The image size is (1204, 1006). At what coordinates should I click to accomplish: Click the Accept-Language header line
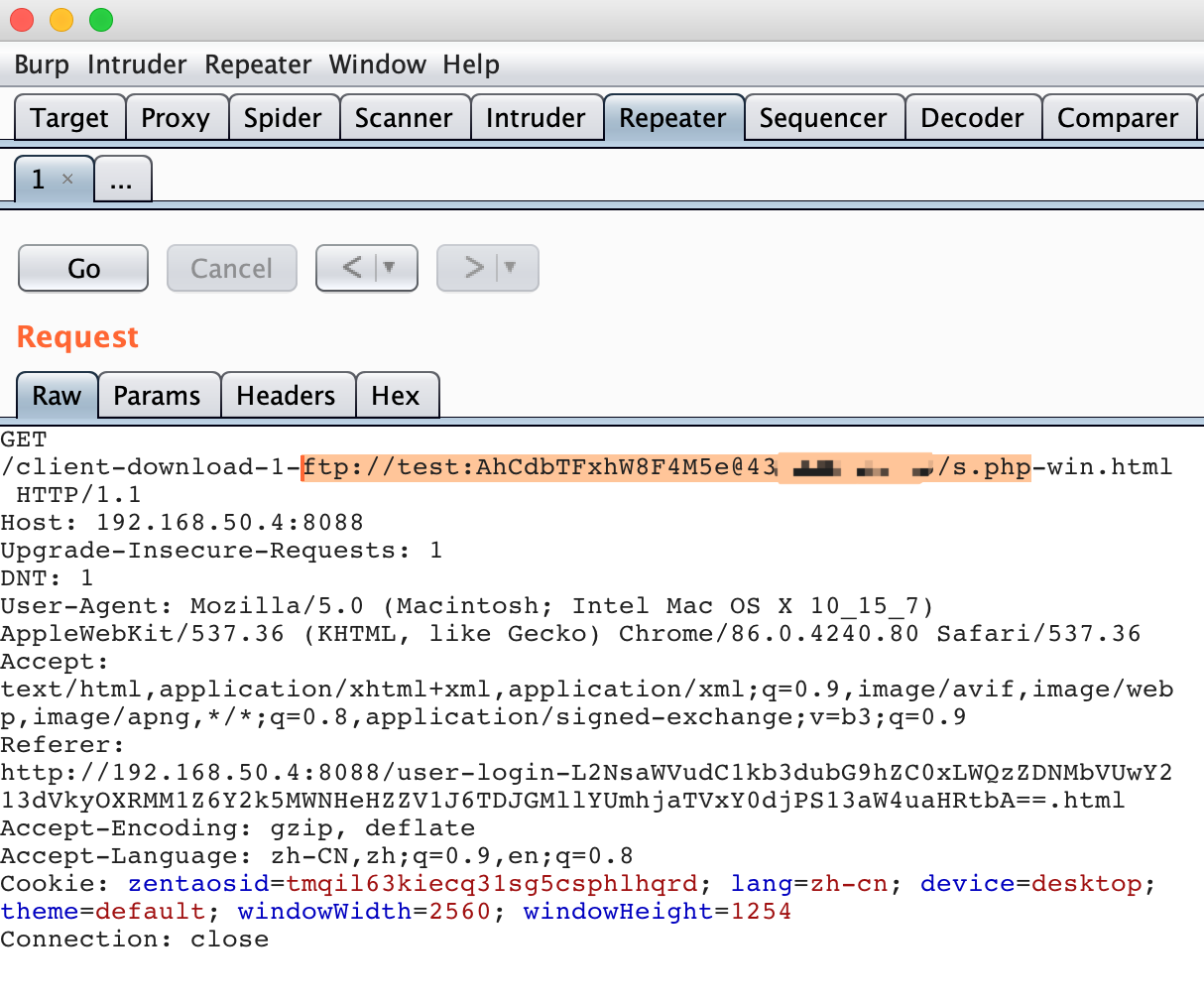[316, 856]
